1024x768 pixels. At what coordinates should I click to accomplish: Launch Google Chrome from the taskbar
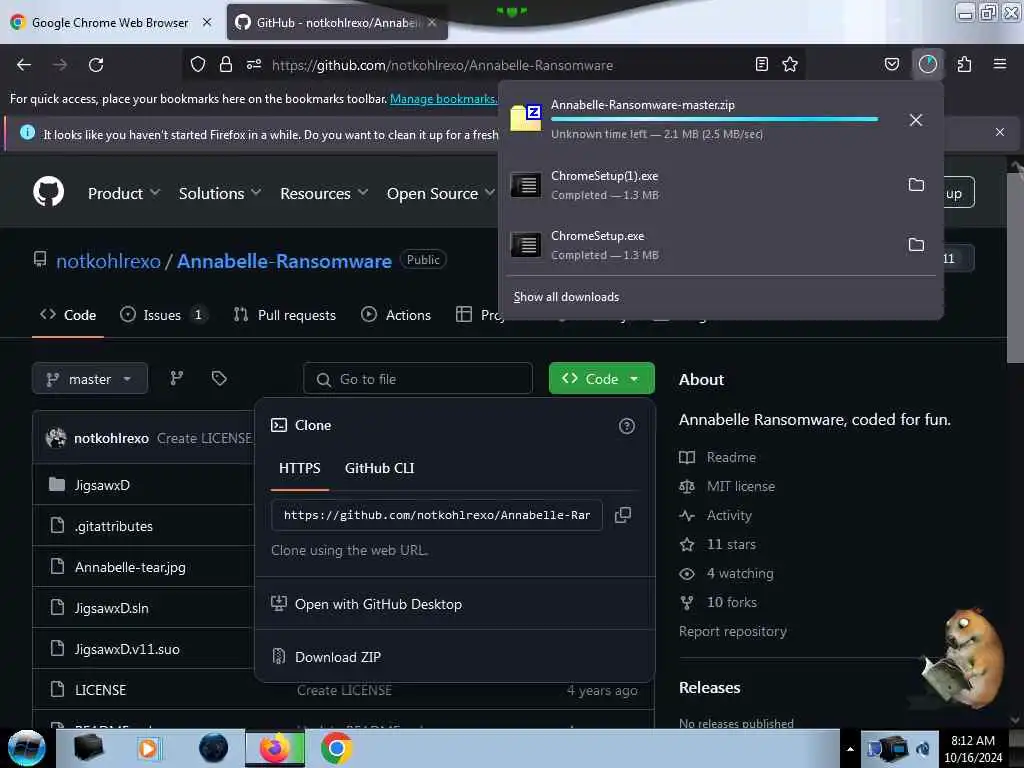[336, 748]
